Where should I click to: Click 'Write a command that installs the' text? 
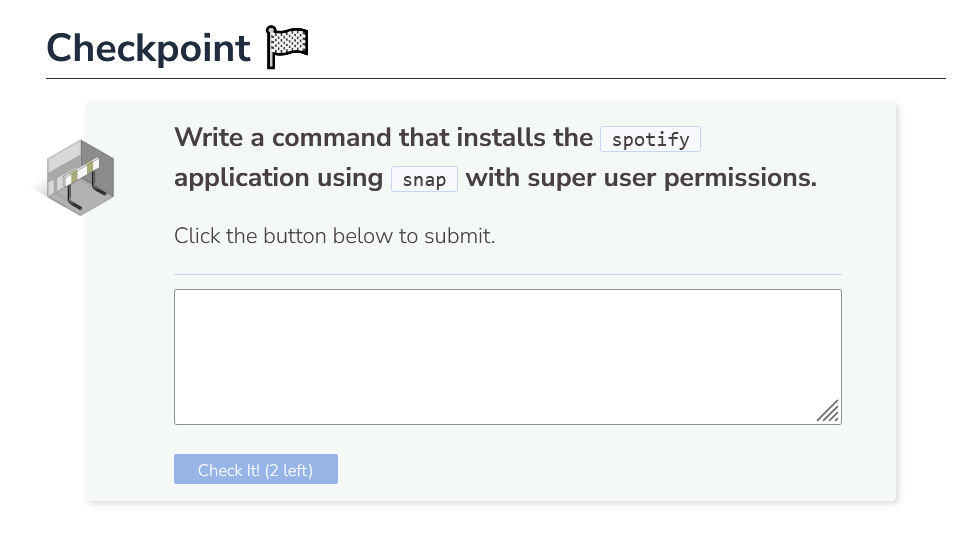point(383,137)
